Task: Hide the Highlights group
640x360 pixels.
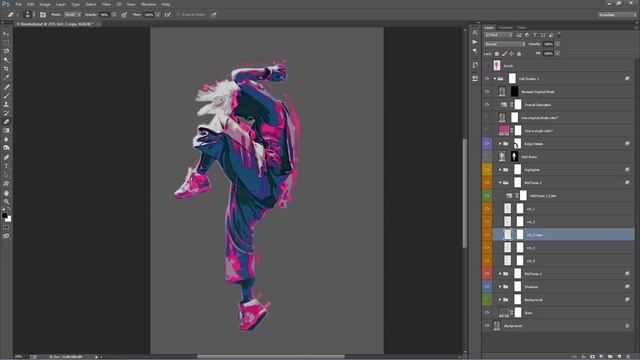Action: point(487,169)
